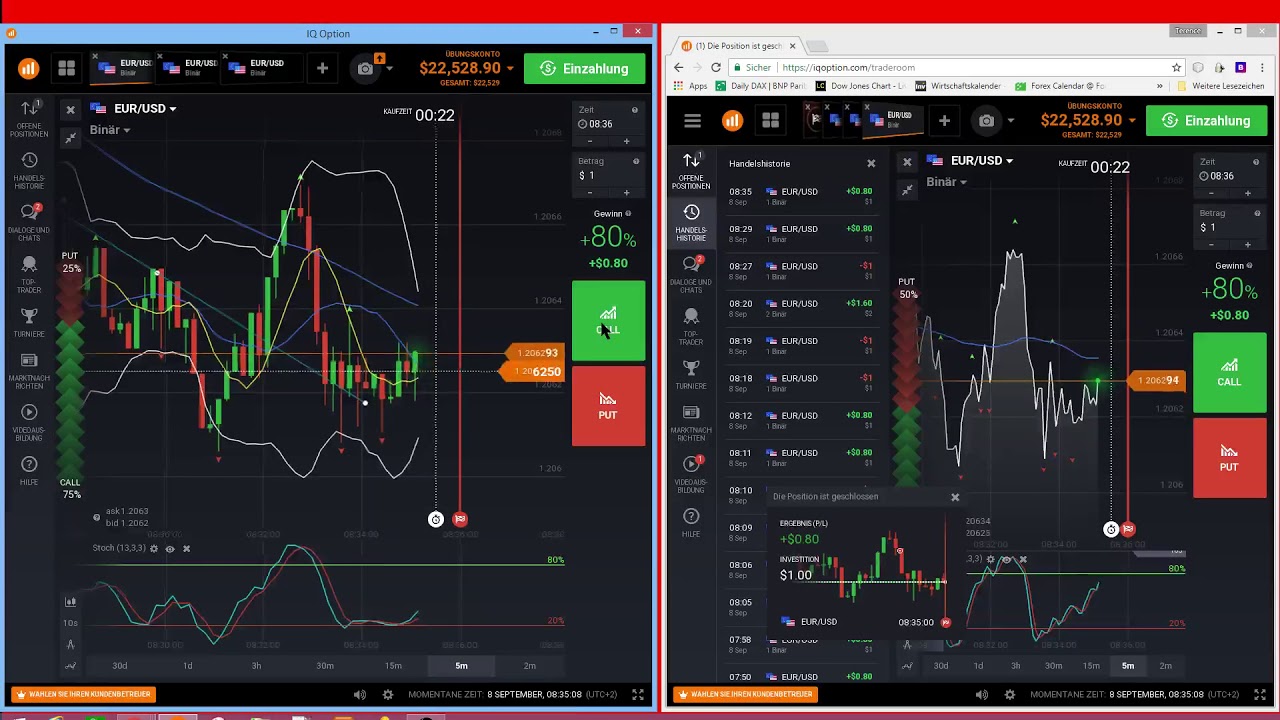This screenshot has width=1280, height=720.
Task: Select 2m timeframe in left window
Action: pyautogui.click(x=529, y=666)
